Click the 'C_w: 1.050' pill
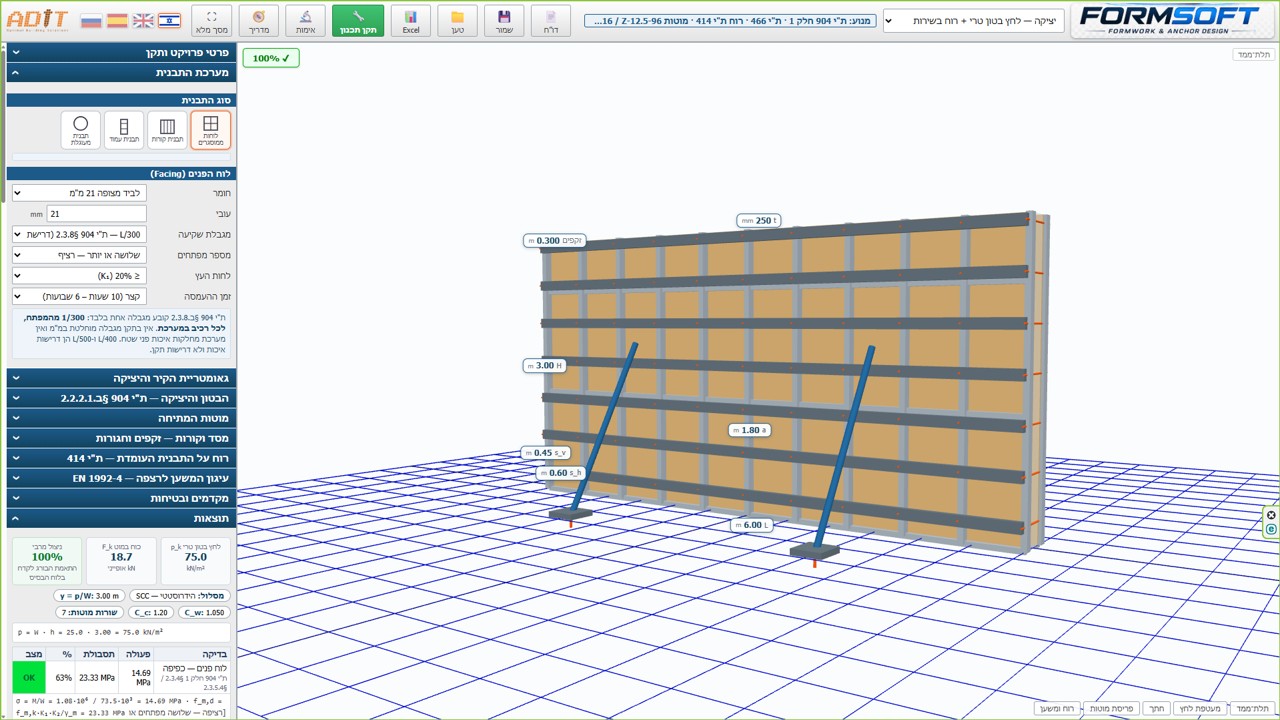The image size is (1280, 720). (203, 612)
